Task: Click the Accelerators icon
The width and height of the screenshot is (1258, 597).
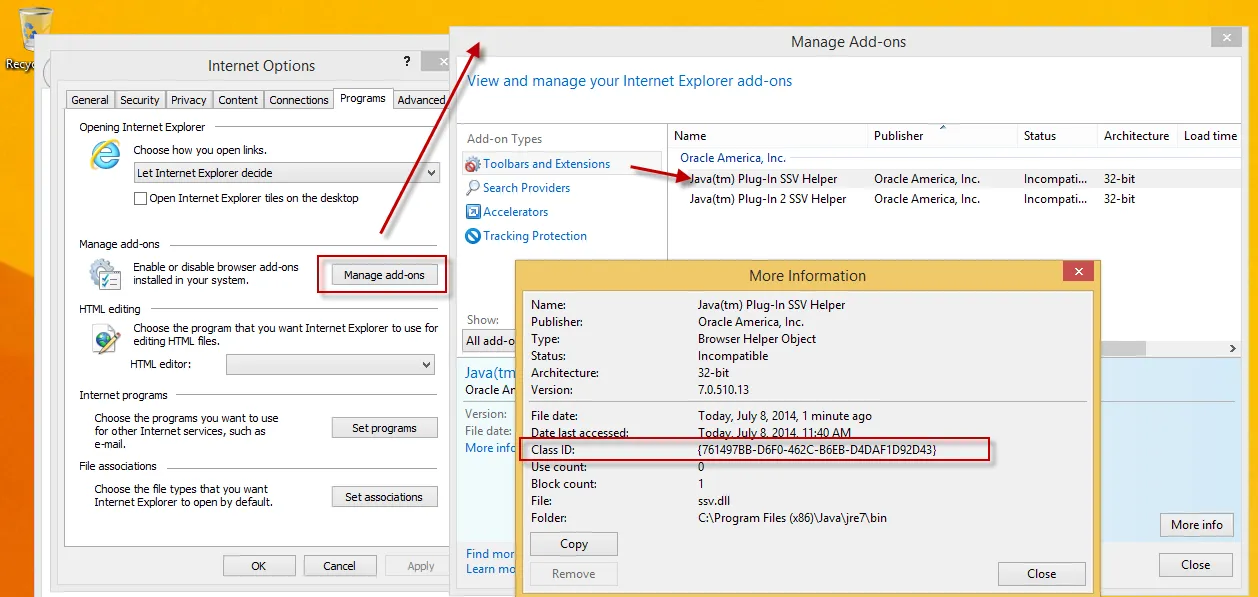Action: click(474, 212)
